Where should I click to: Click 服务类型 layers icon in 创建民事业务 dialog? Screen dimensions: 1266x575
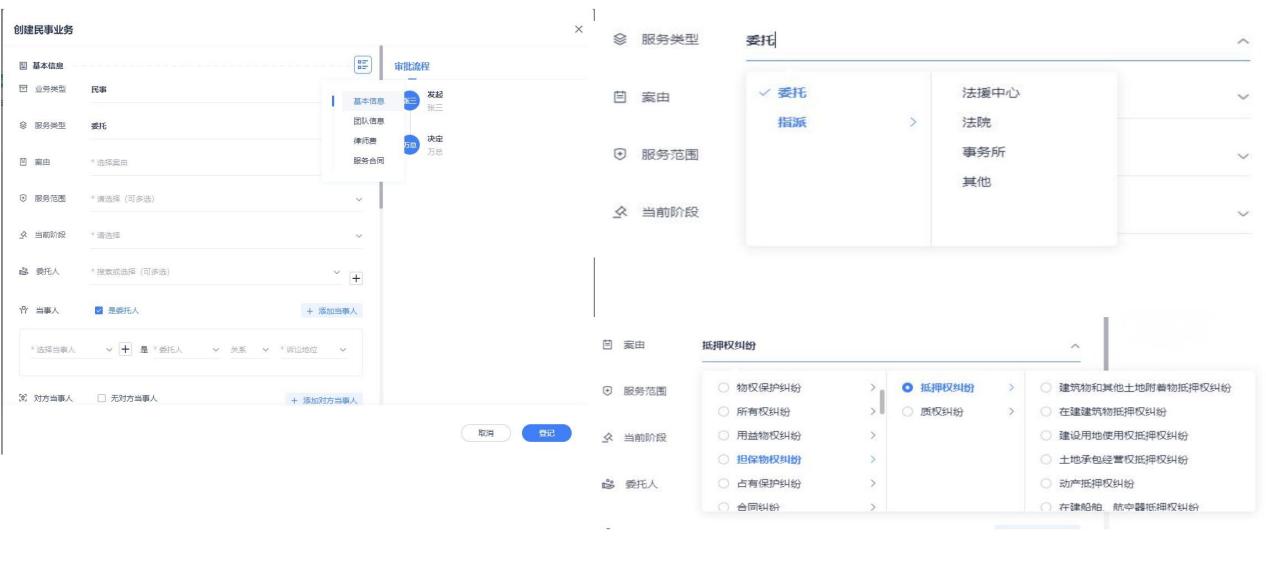pyautogui.click(x=24, y=126)
